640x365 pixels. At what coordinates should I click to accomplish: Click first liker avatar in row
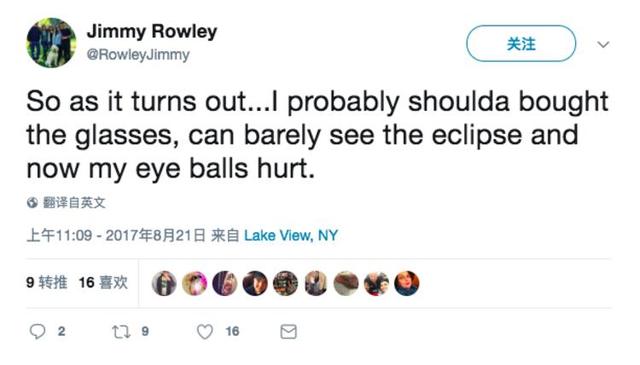click(x=164, y=283)
